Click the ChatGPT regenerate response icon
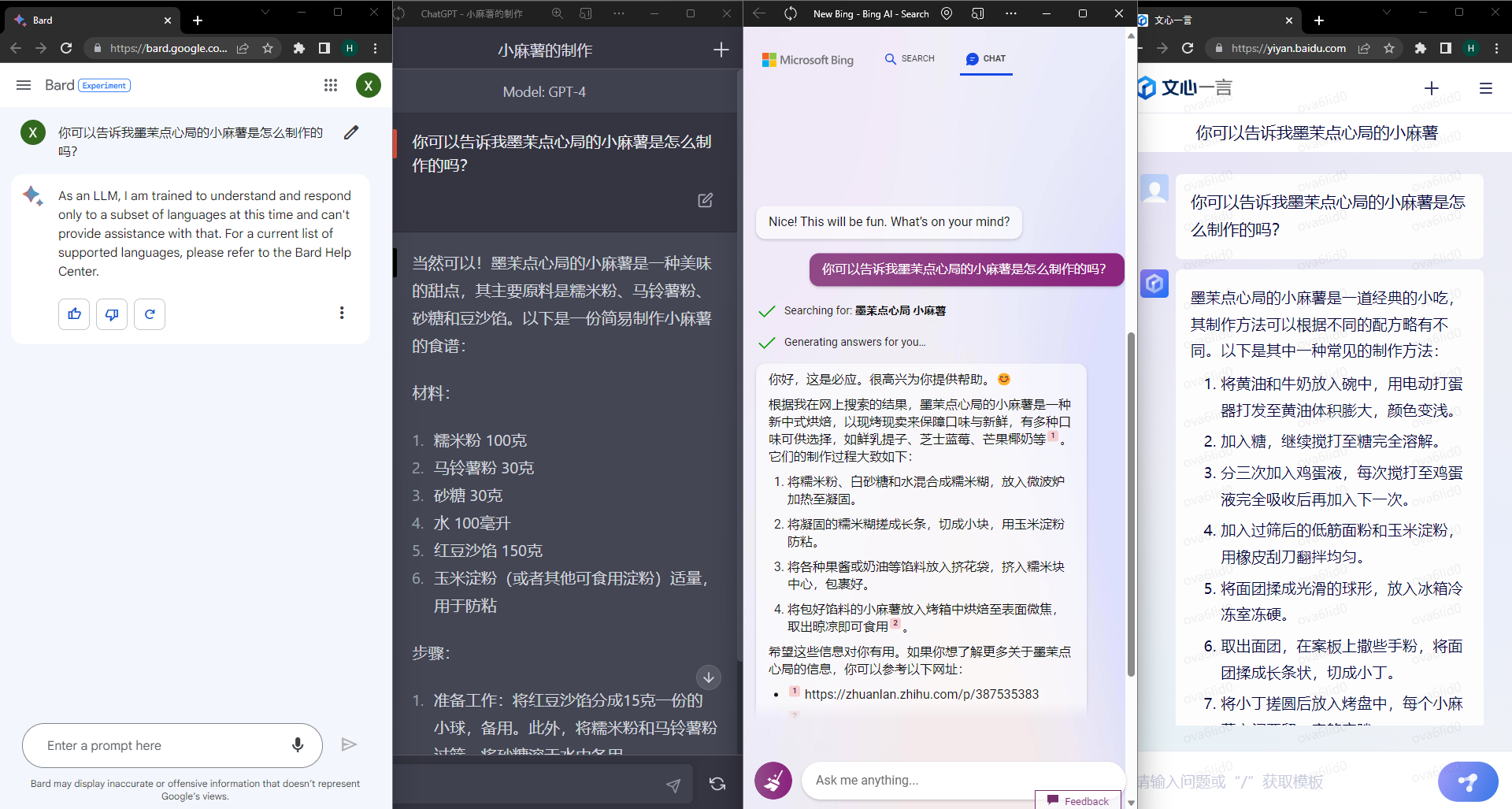Screen dimensions: 1512x809 [x=717, y=784]
